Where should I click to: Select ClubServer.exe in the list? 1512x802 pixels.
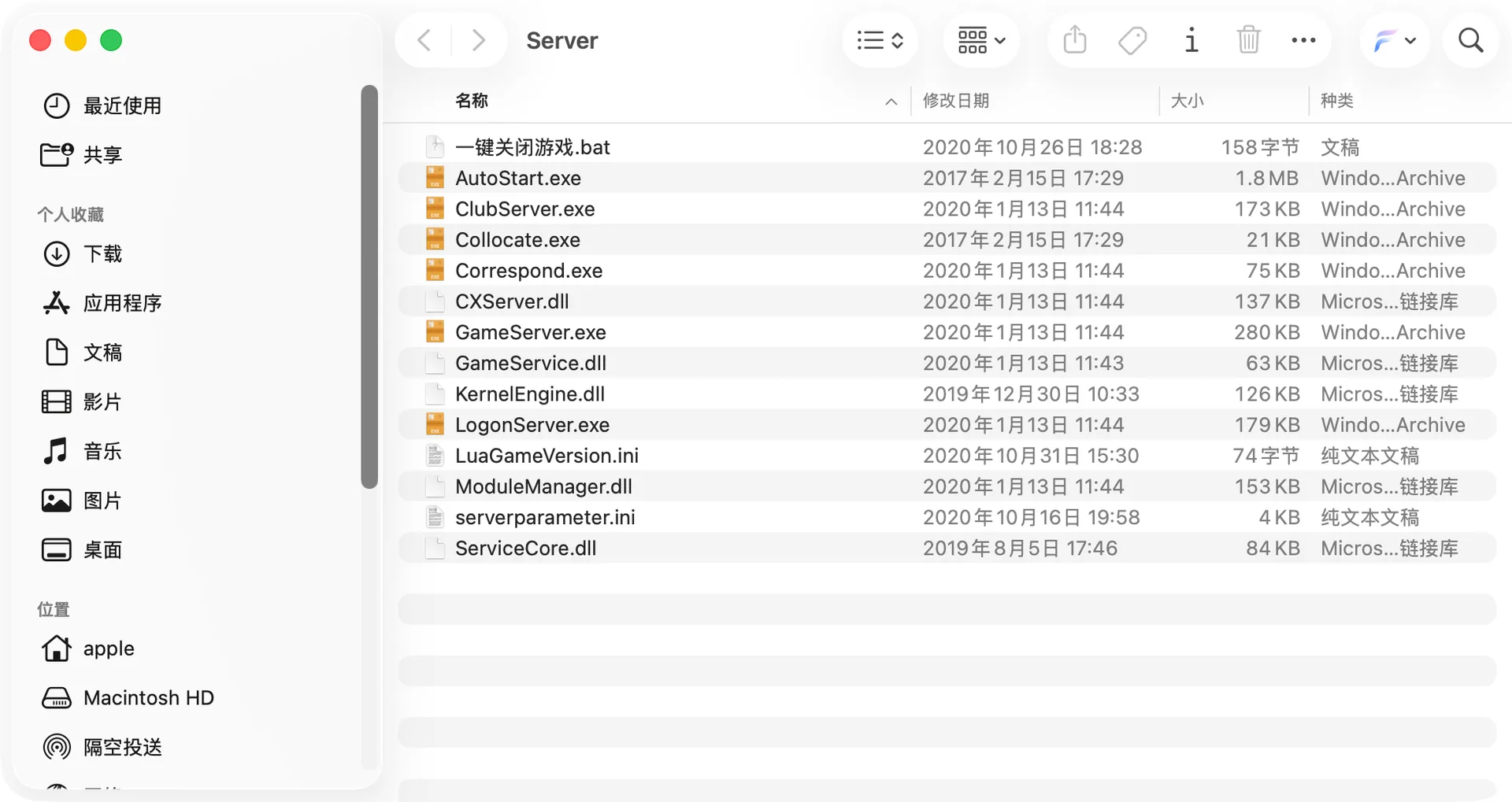tap(947, 209)
